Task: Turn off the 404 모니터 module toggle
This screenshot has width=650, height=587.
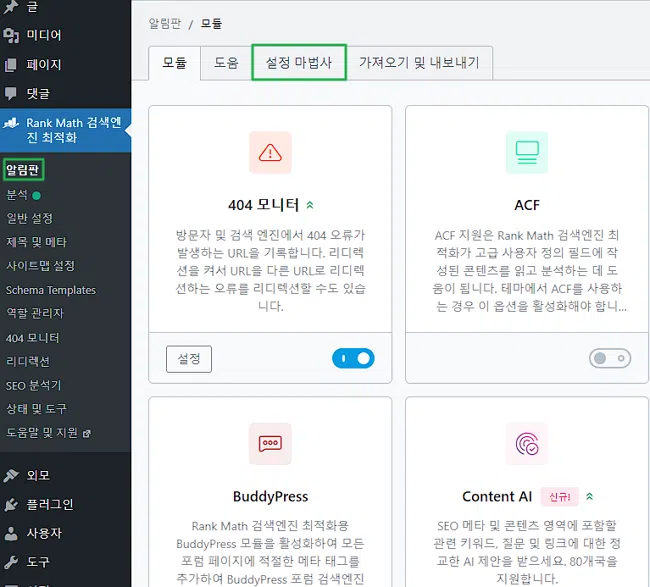Action: point(353,359)
